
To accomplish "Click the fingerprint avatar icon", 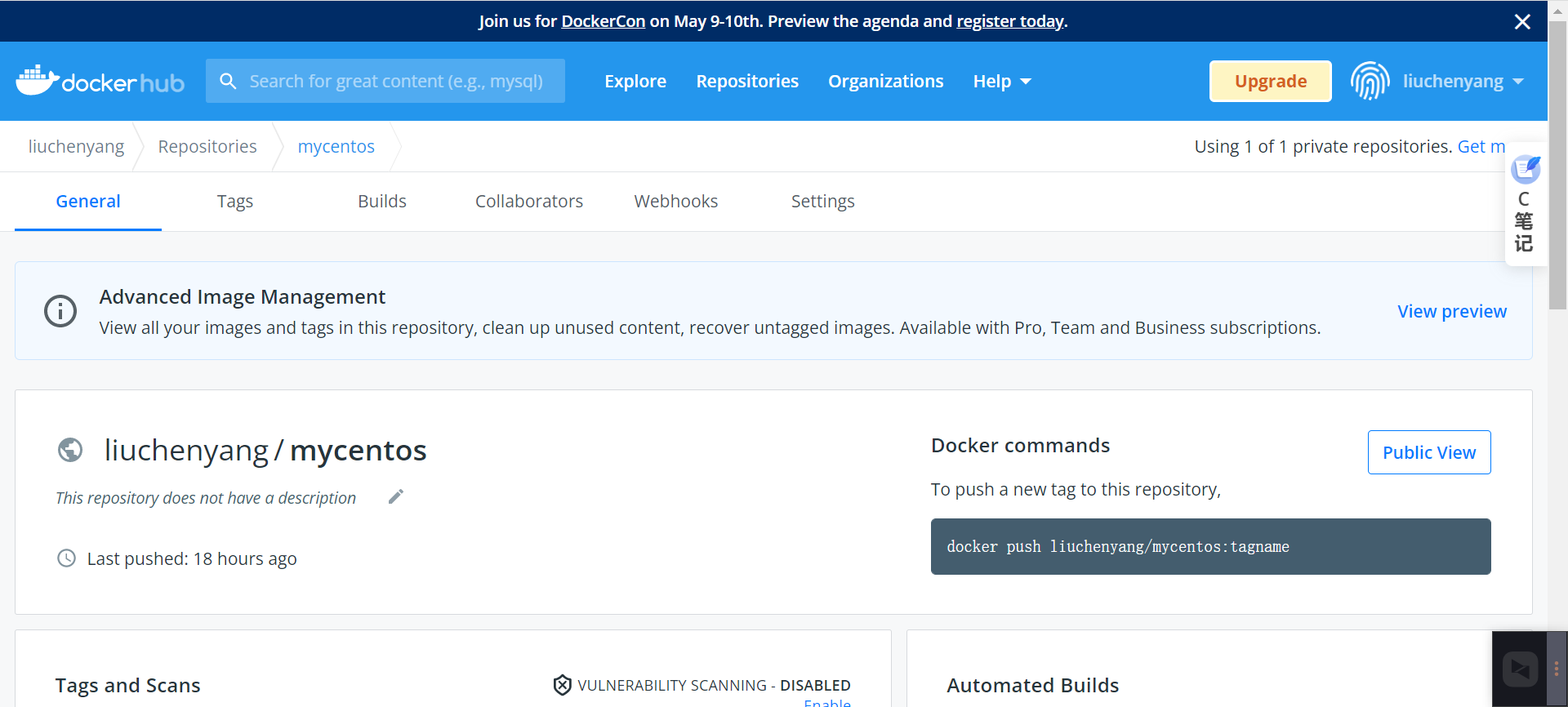I will point(1370,81).
